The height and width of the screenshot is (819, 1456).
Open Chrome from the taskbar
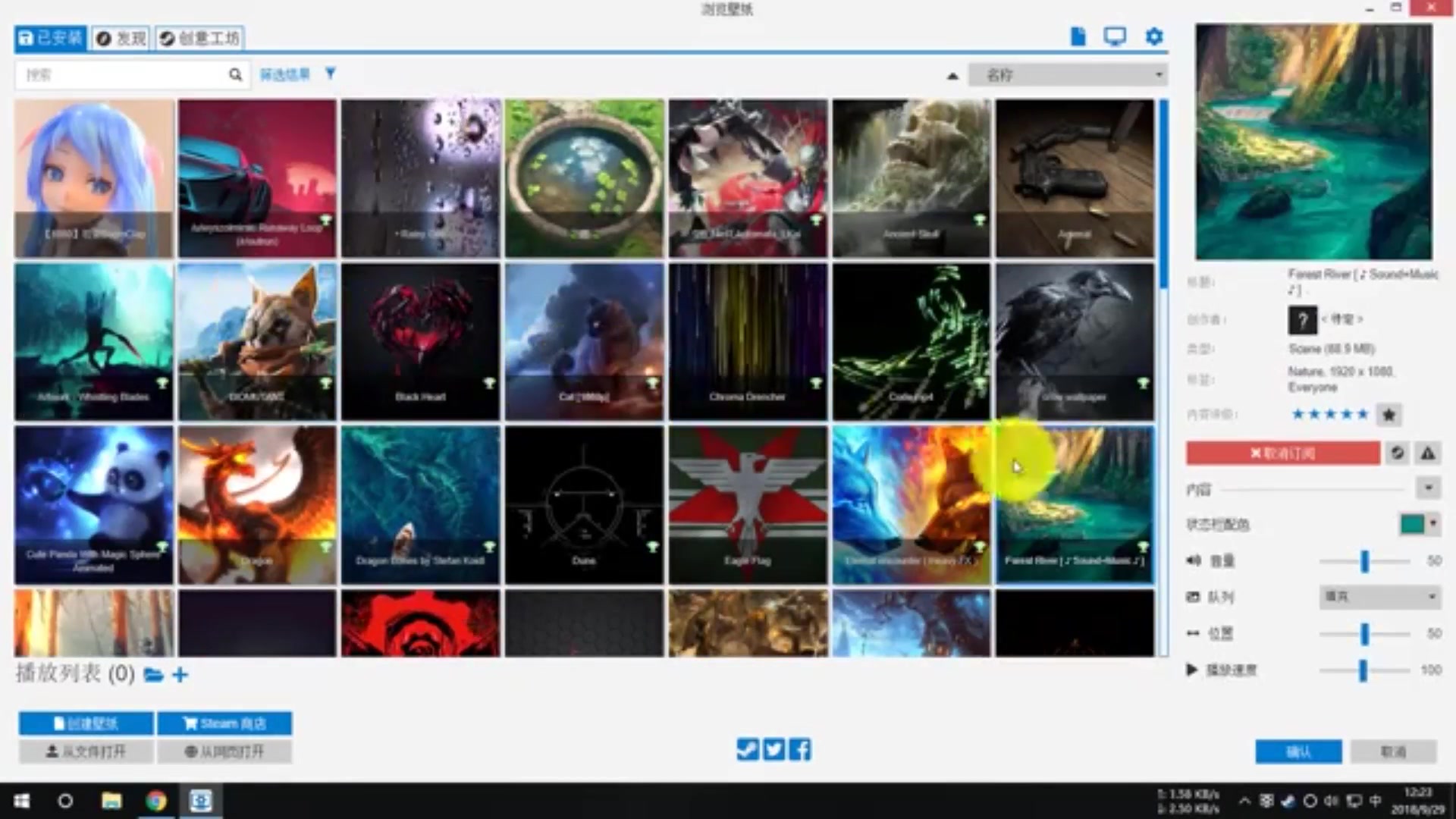click(156, 801)
